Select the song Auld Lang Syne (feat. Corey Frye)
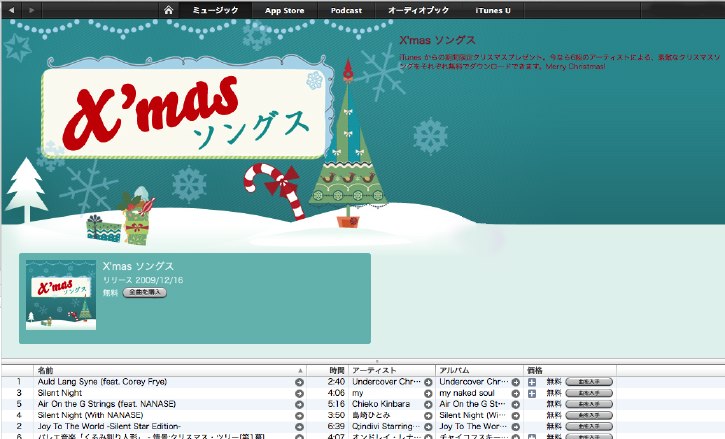The height and width of the screenshot is (439, 725). point(102,382)
